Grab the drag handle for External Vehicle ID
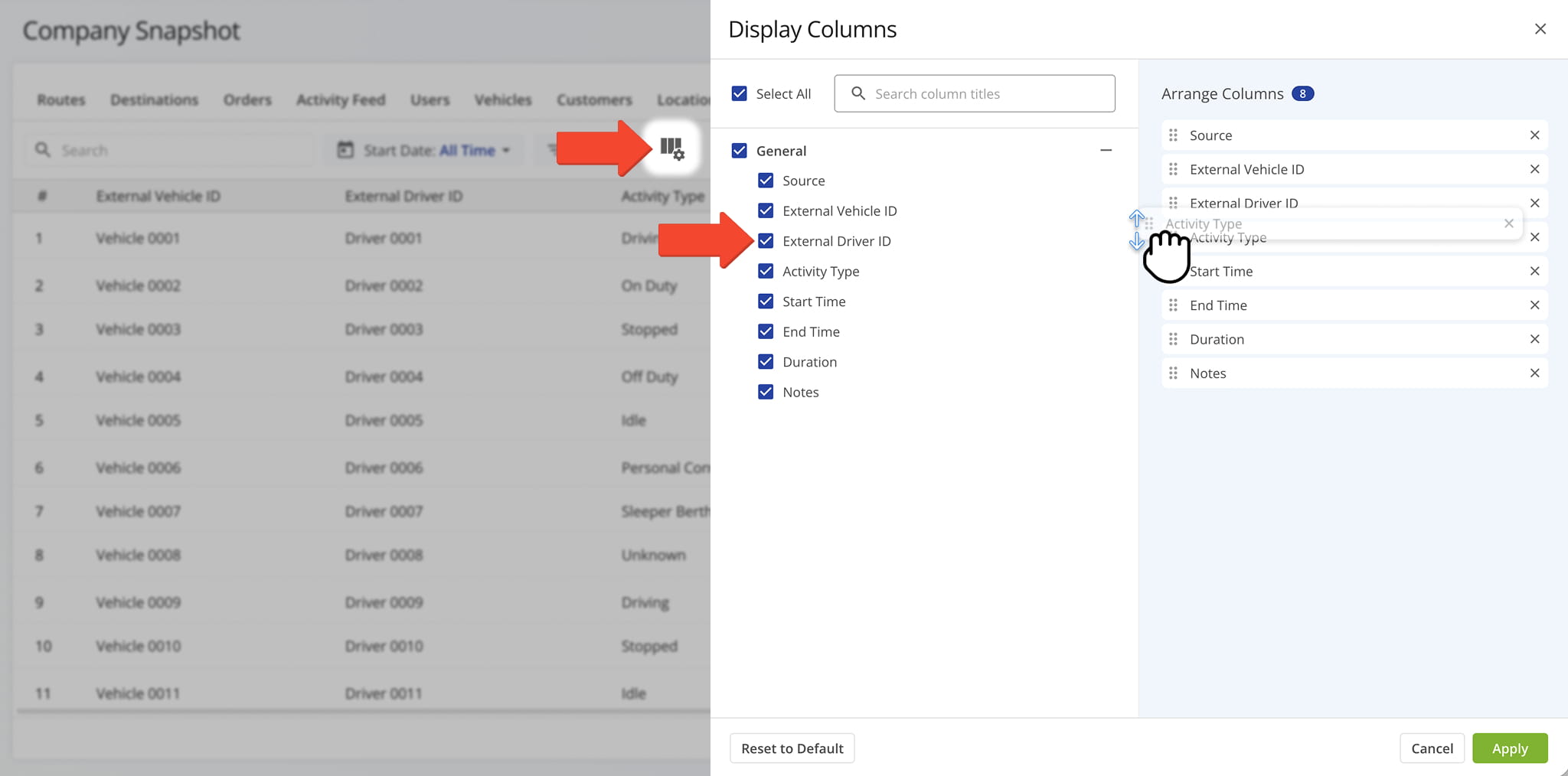 pos(1173,169)
